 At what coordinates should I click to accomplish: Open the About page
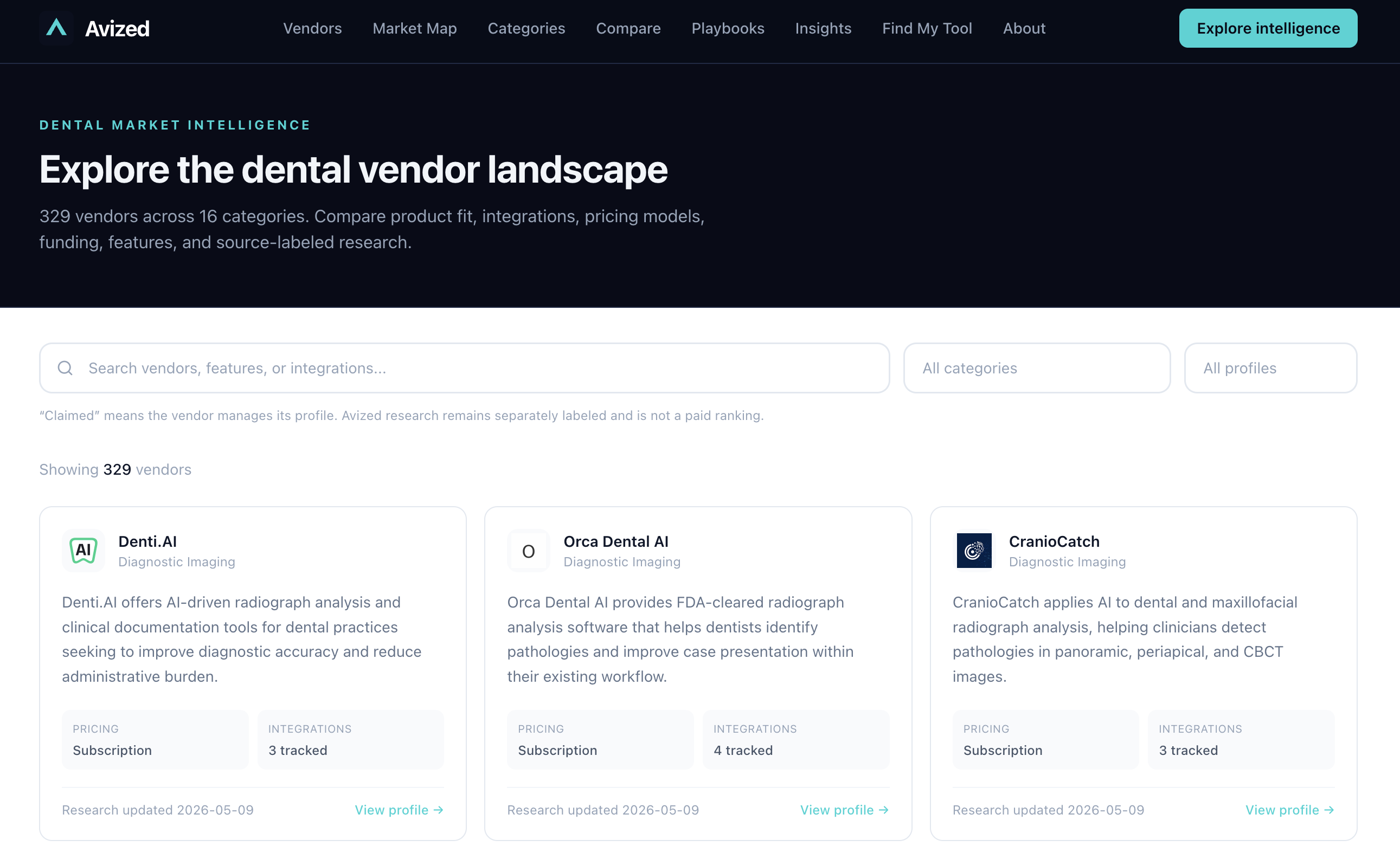[x=1024, y=28]
